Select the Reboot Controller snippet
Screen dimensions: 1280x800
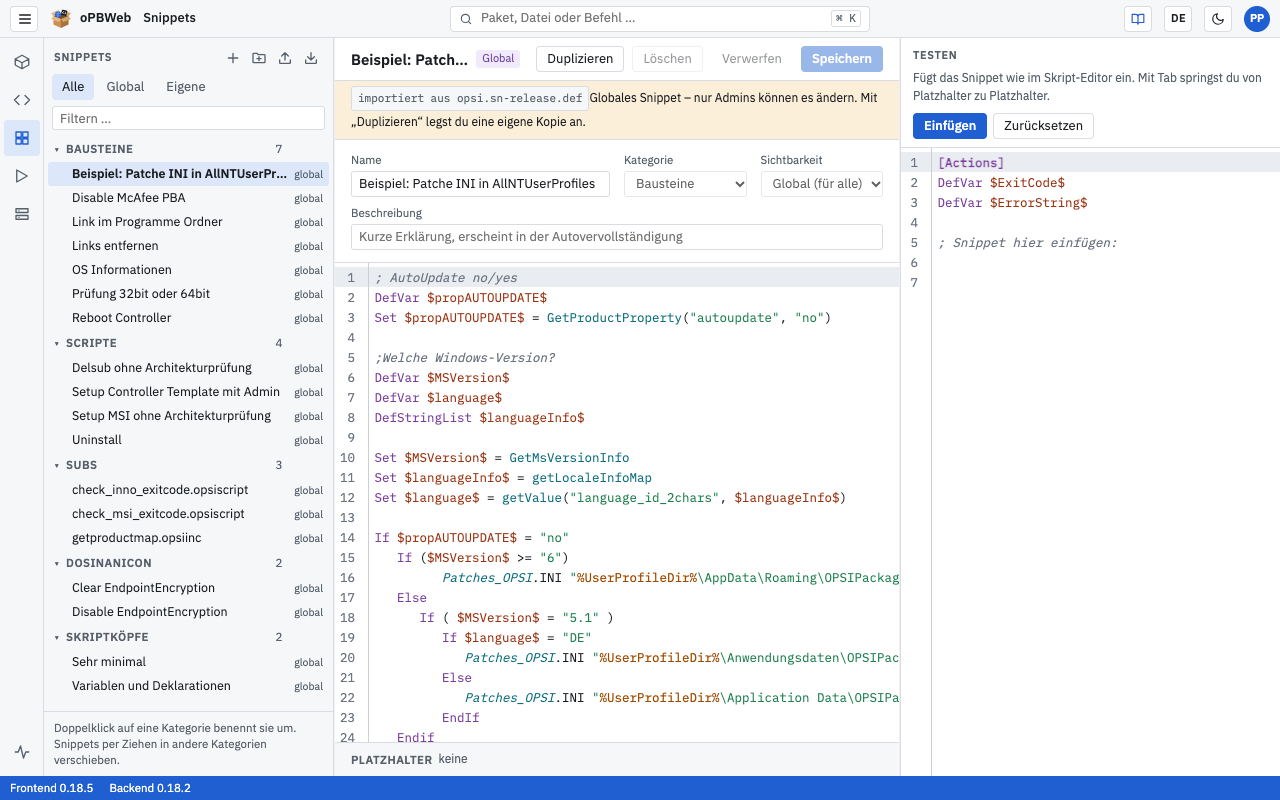tap(188, 318)
